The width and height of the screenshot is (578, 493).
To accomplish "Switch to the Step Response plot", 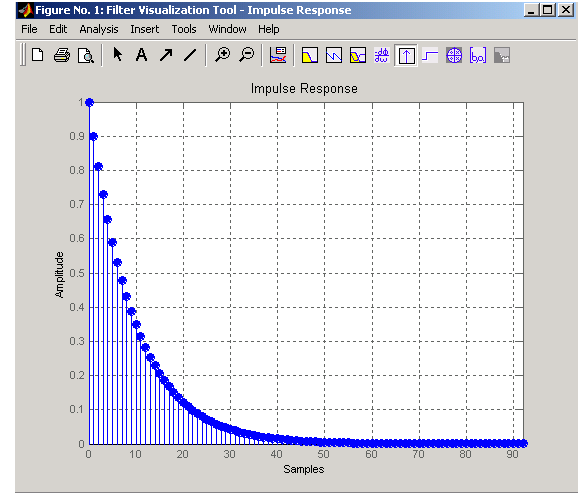I will click(x=430, y=56).
